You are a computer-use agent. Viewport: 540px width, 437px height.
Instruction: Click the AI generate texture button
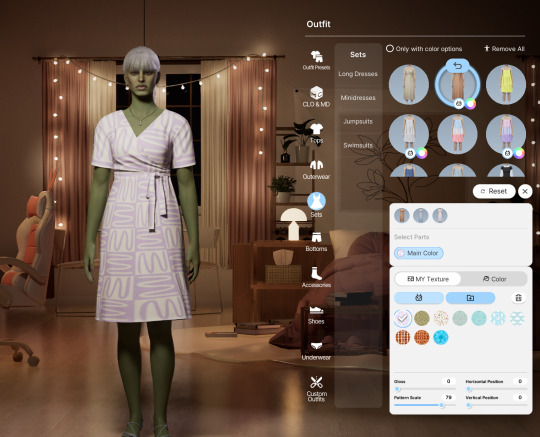click(x=419, y=298)
